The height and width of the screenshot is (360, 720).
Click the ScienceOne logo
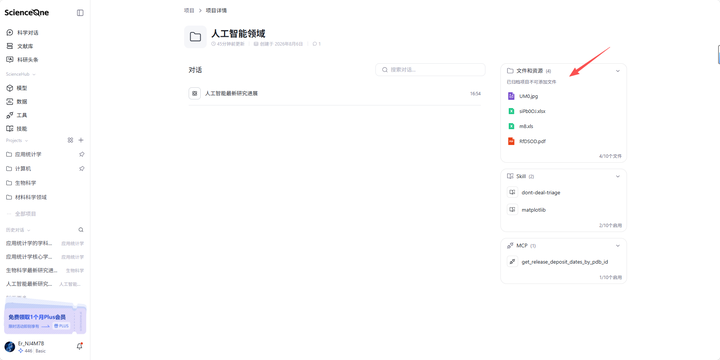coord(27,12)
